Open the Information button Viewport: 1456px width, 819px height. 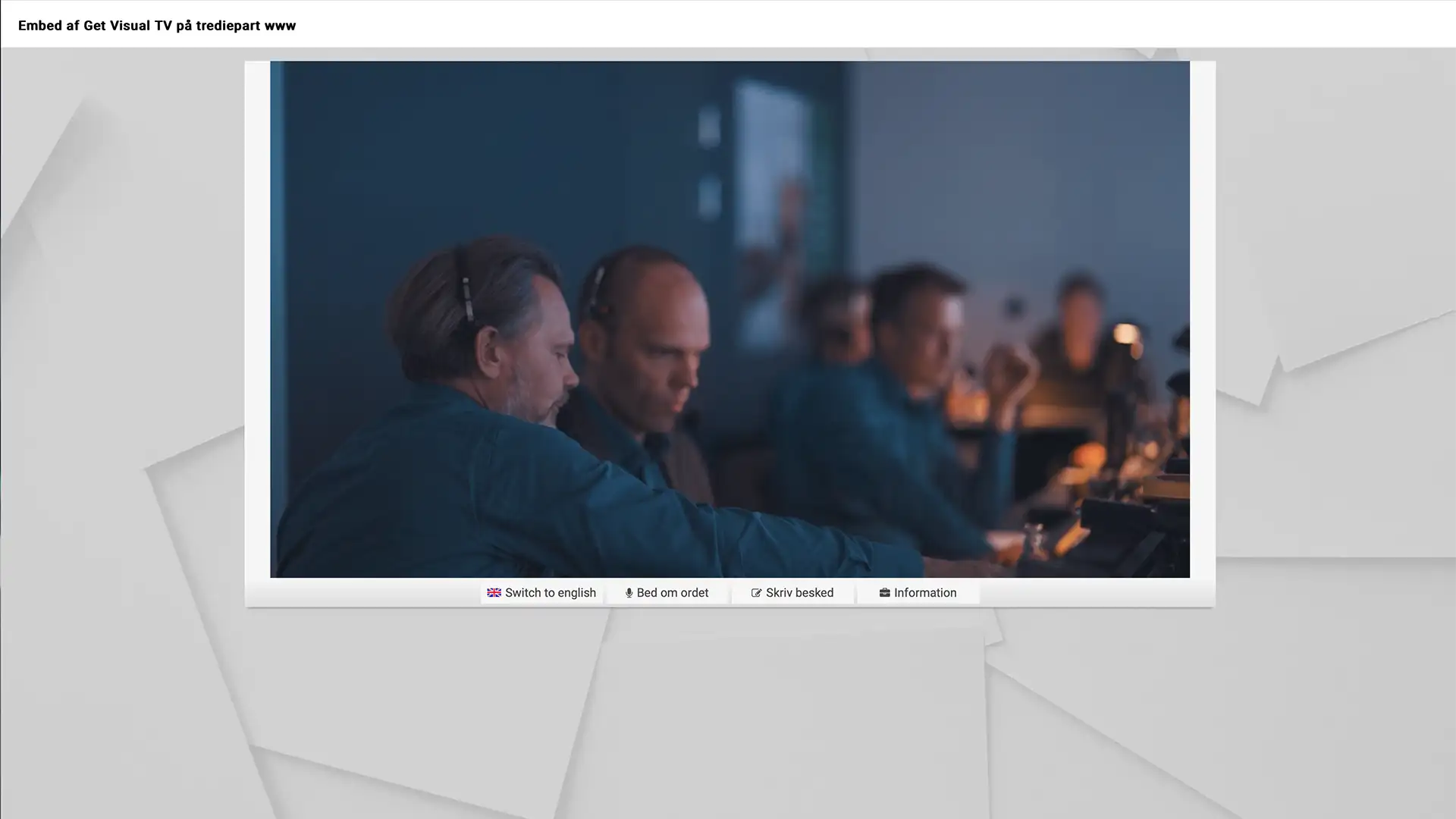click(918, 593)
